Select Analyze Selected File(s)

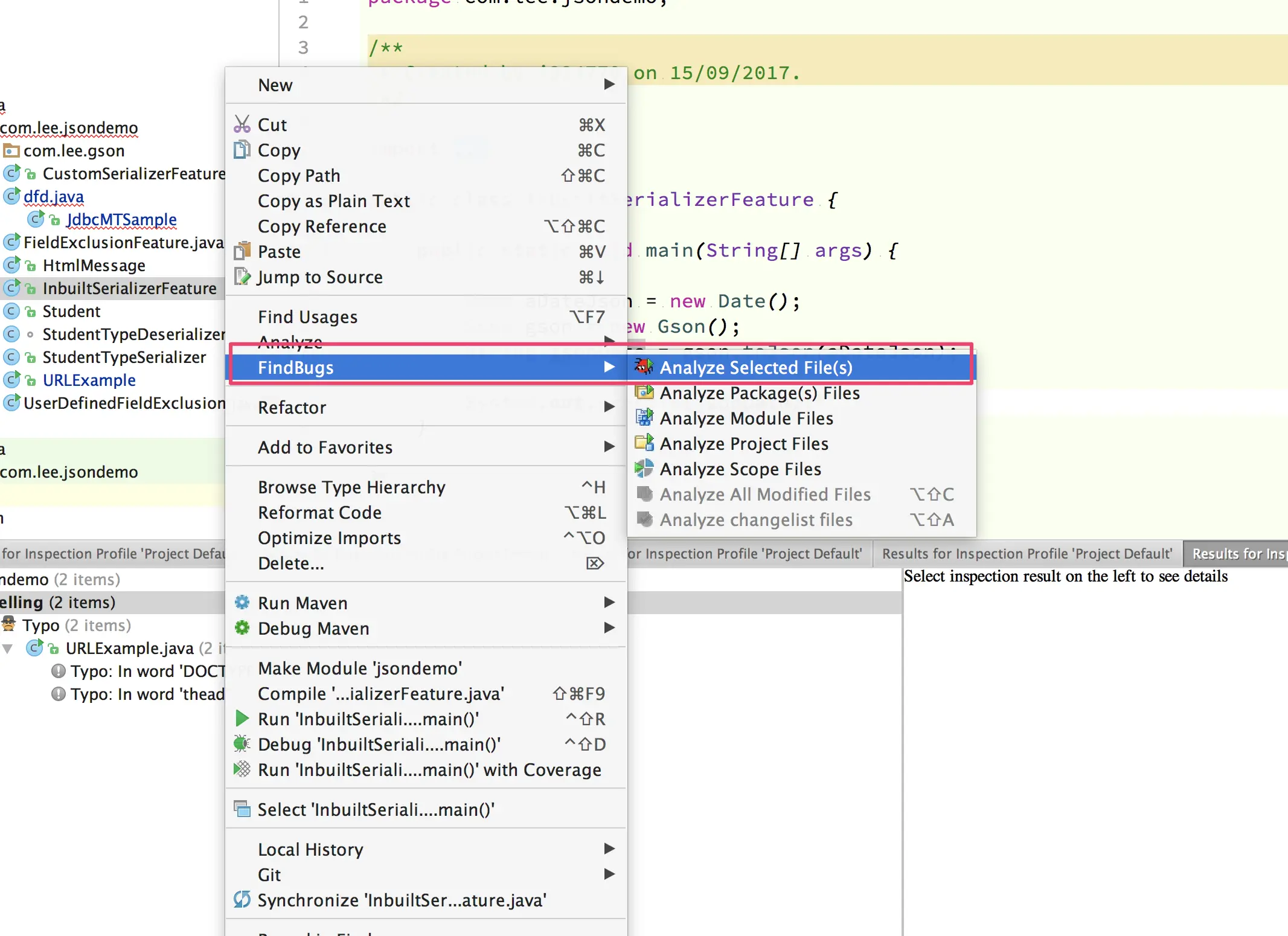(755, 367)
